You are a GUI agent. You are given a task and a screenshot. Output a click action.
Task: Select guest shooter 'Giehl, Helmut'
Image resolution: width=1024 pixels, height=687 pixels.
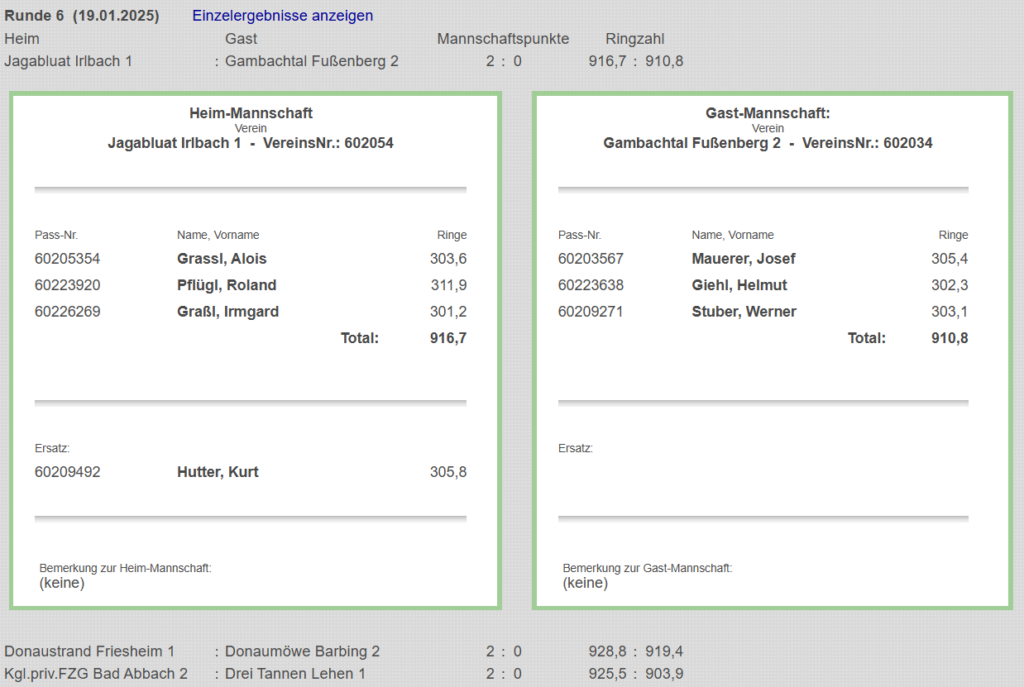738,285
